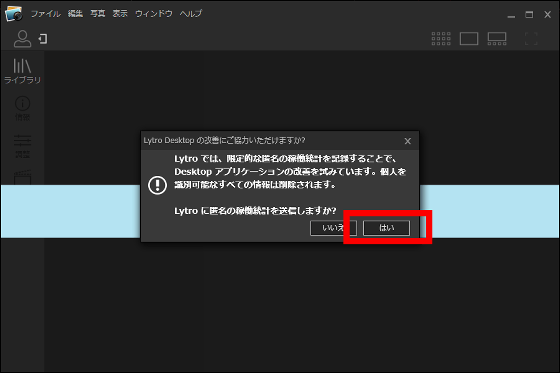Image resolution: width=560 pixels, height=373 pixels.
Task: Click the warning exclamation icon in dialog
Action: (157, 185)
